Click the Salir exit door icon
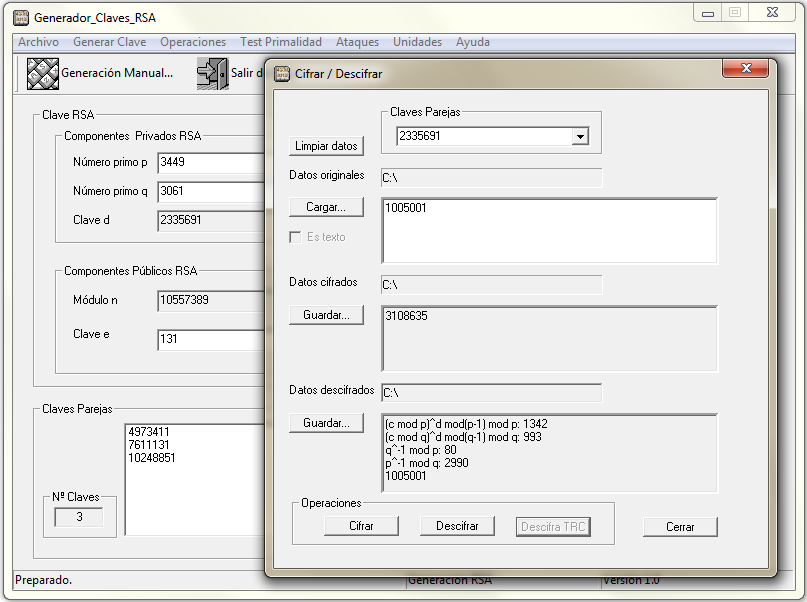 [x=211, y=73]
